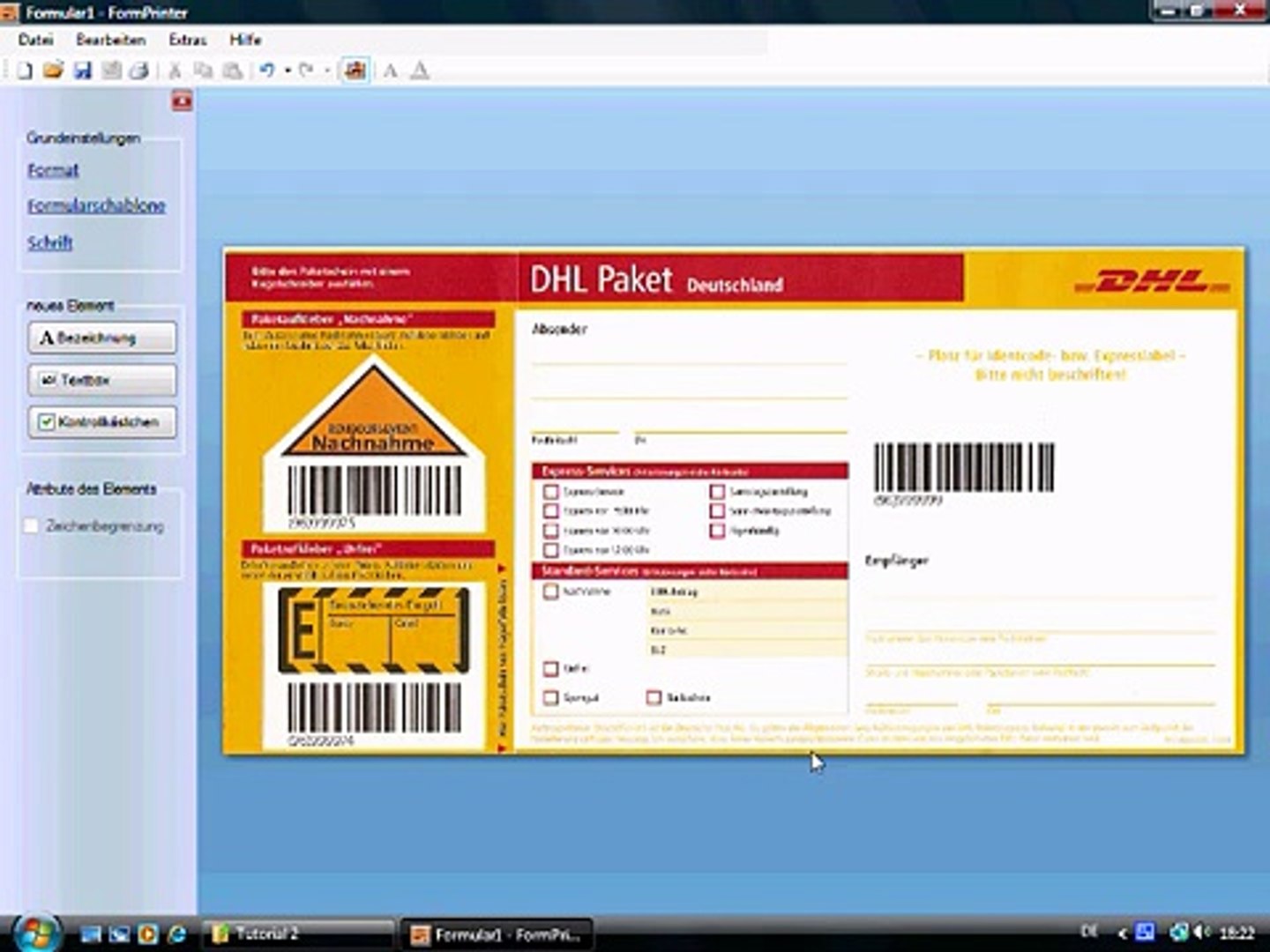Switch to the Tutorial 2 taskbar window
The width and height of the screenshot is (1270, 952).
(298, 933)
